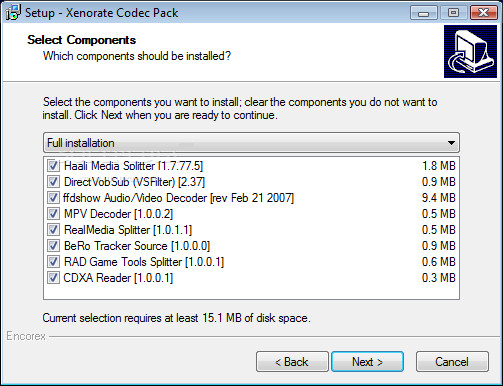Uncheck BeRo Tracker Source component
The image size is (503, 386).
click(53, 246)
